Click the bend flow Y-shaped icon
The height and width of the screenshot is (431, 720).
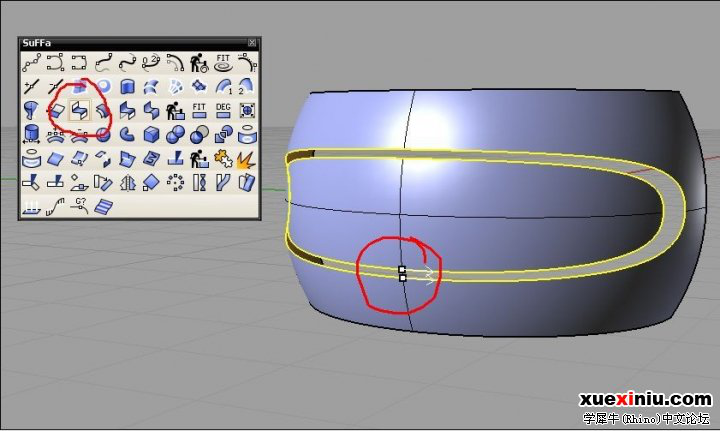pyautogui.click(x=223, y=183)
